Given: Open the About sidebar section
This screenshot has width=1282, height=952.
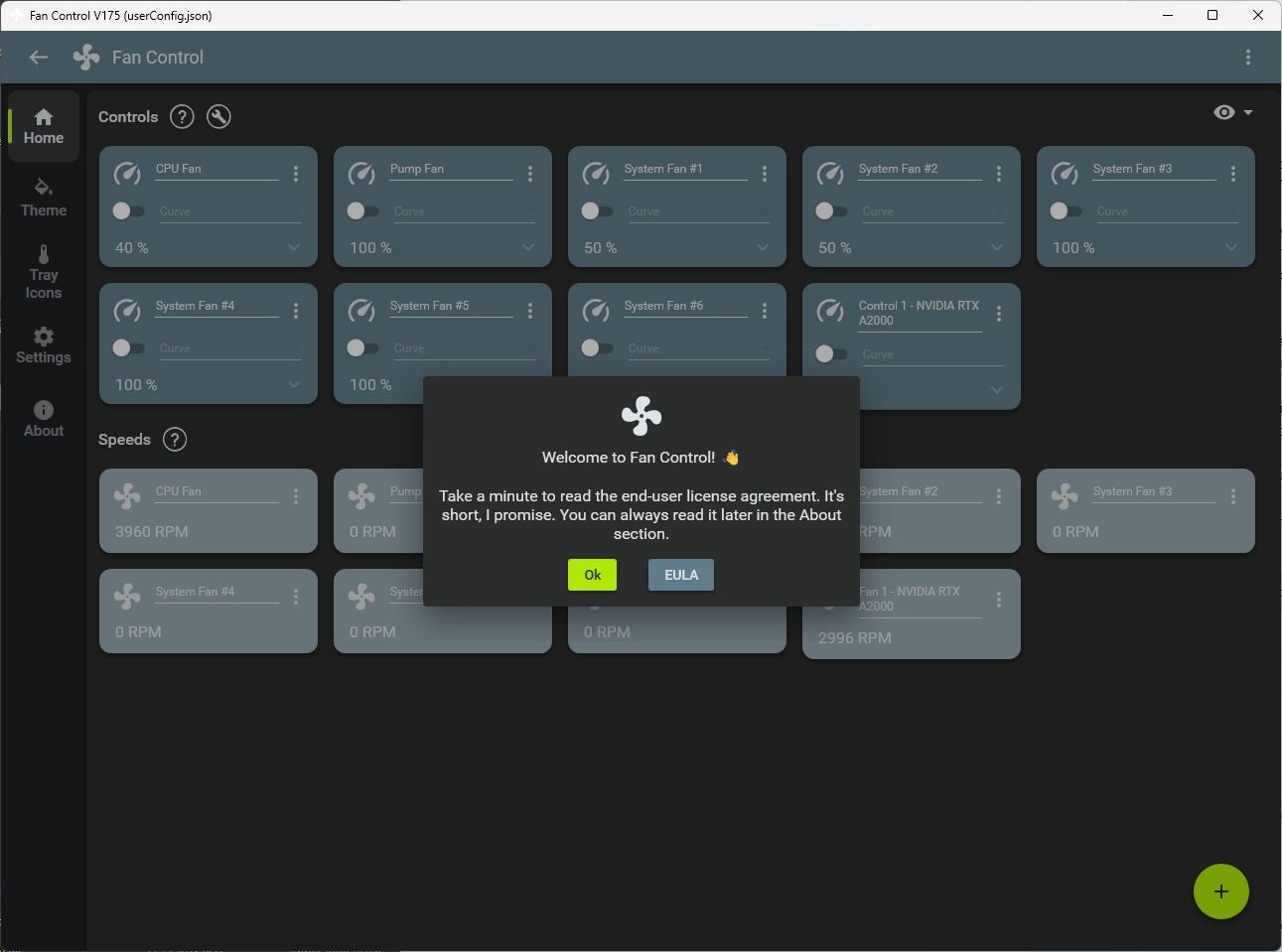Looking at the screenshot, I should (x=44, y=419).
